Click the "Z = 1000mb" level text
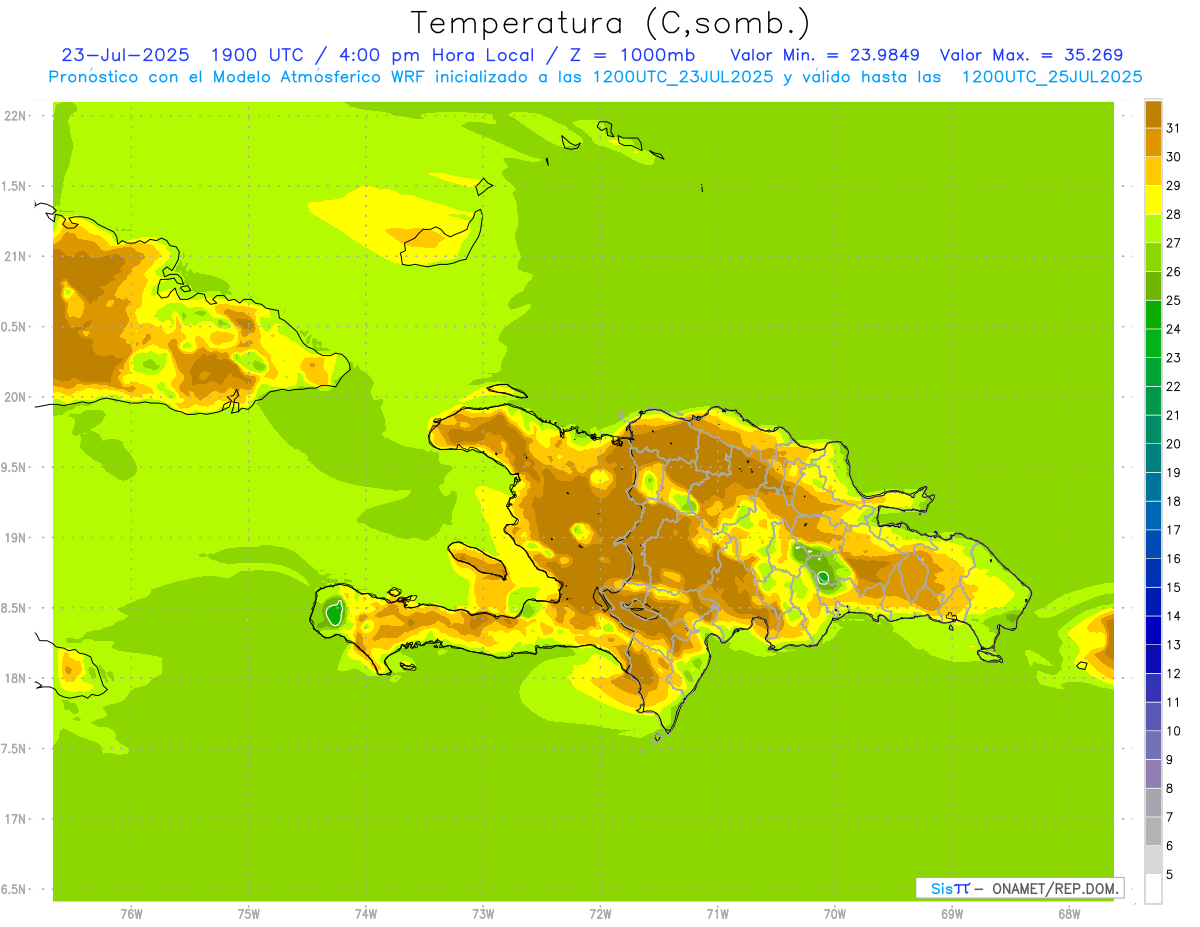The width and height of the screenshot is (1200, 927). pos(627,55)
